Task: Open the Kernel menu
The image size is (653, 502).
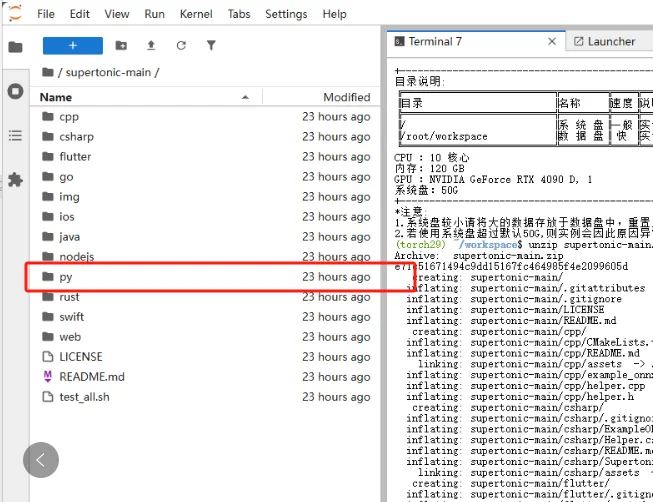Action: 196,14
